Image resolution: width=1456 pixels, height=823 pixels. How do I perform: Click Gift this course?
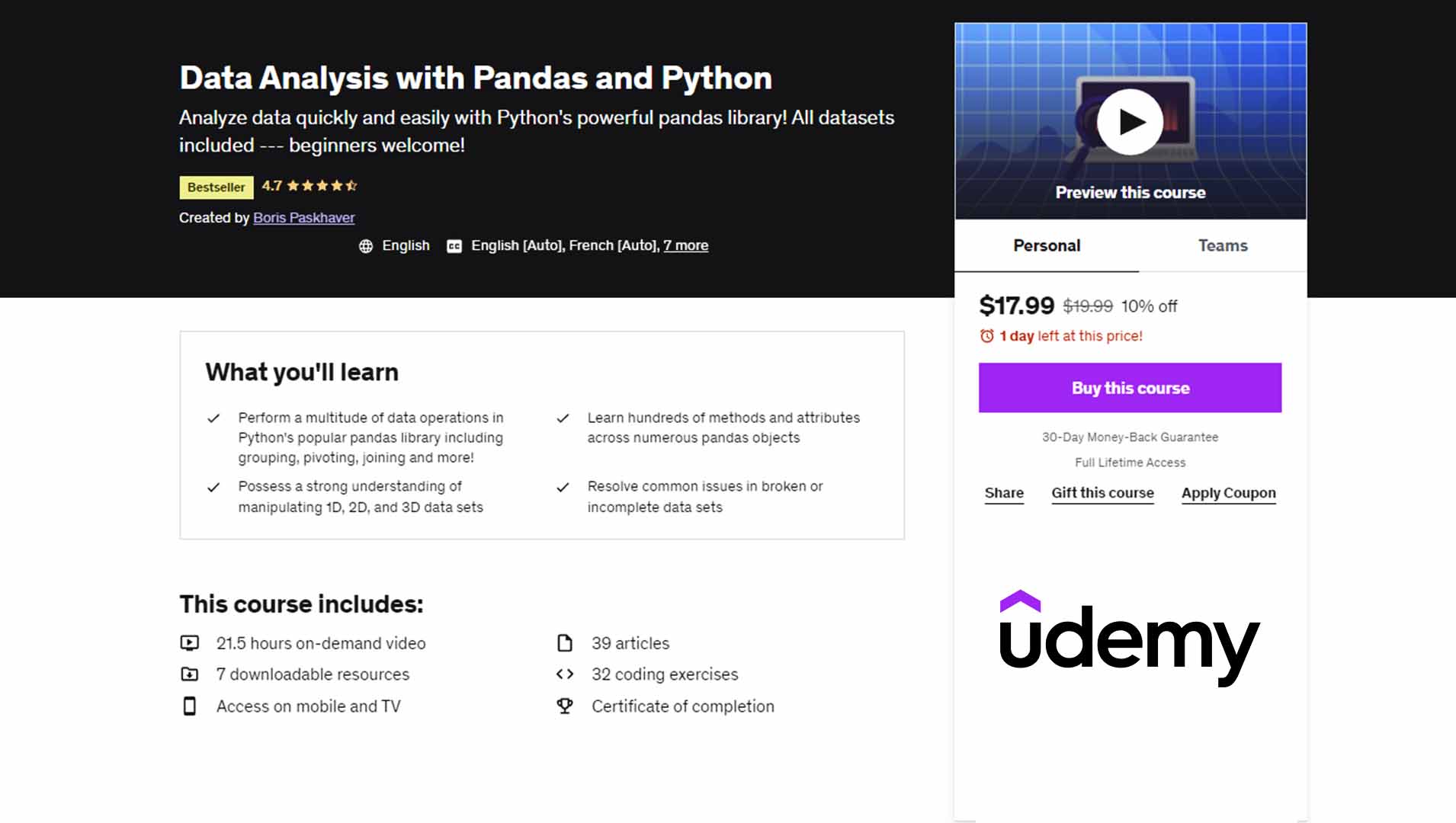(1102, 493)
